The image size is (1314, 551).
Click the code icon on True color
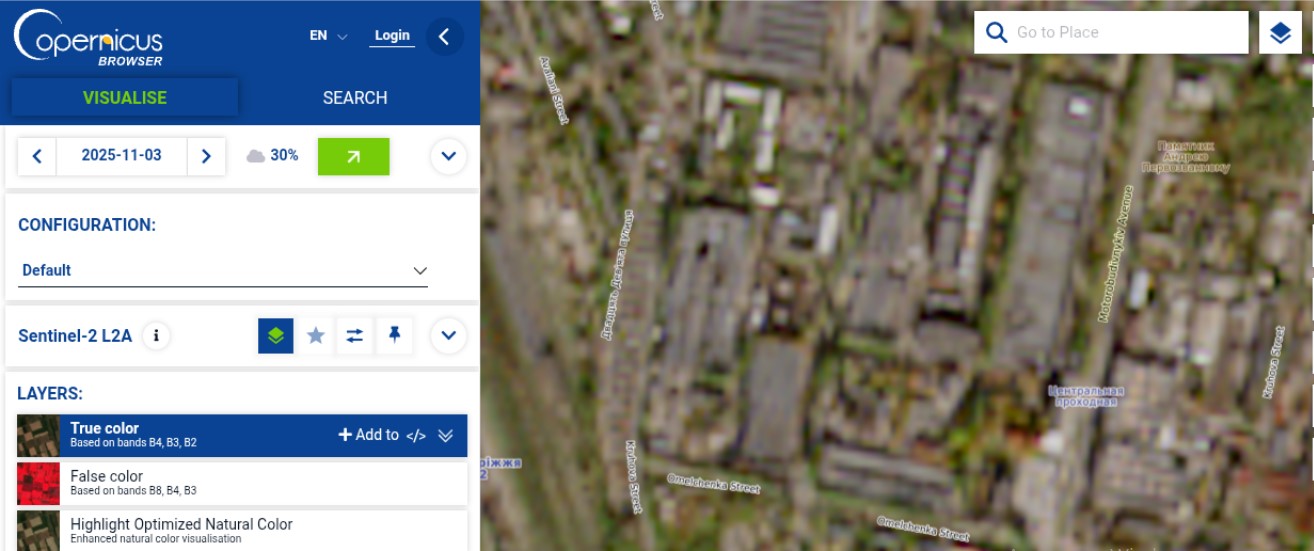click(417, 436)
